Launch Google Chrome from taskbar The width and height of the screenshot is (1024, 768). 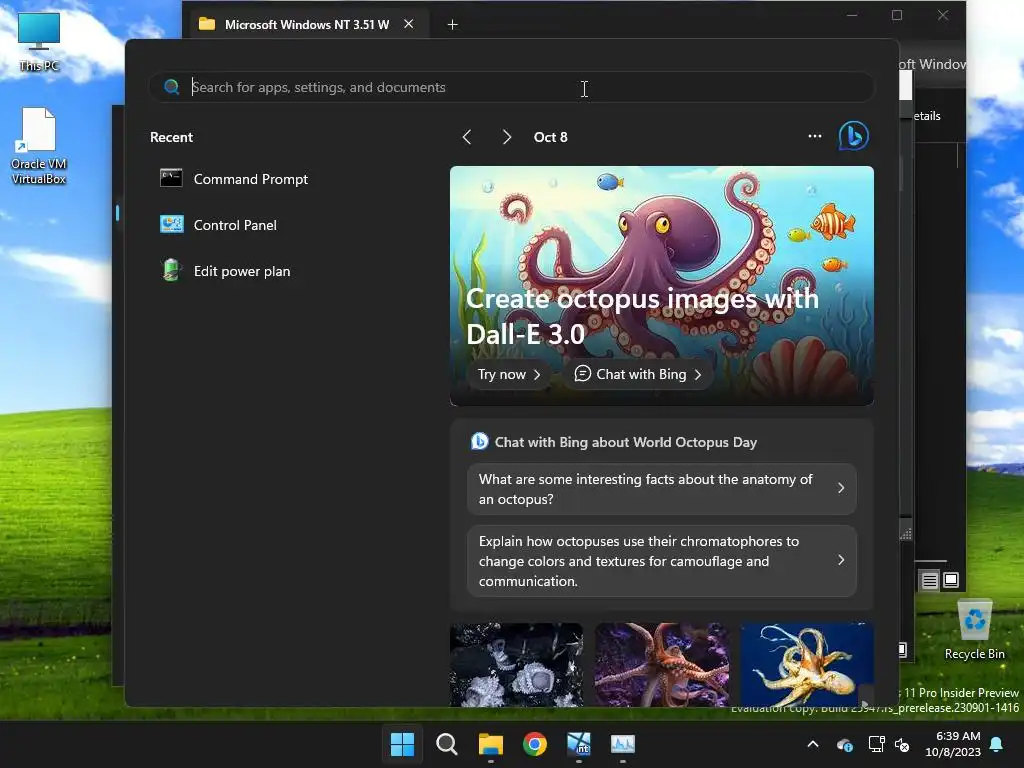point(535,744)
